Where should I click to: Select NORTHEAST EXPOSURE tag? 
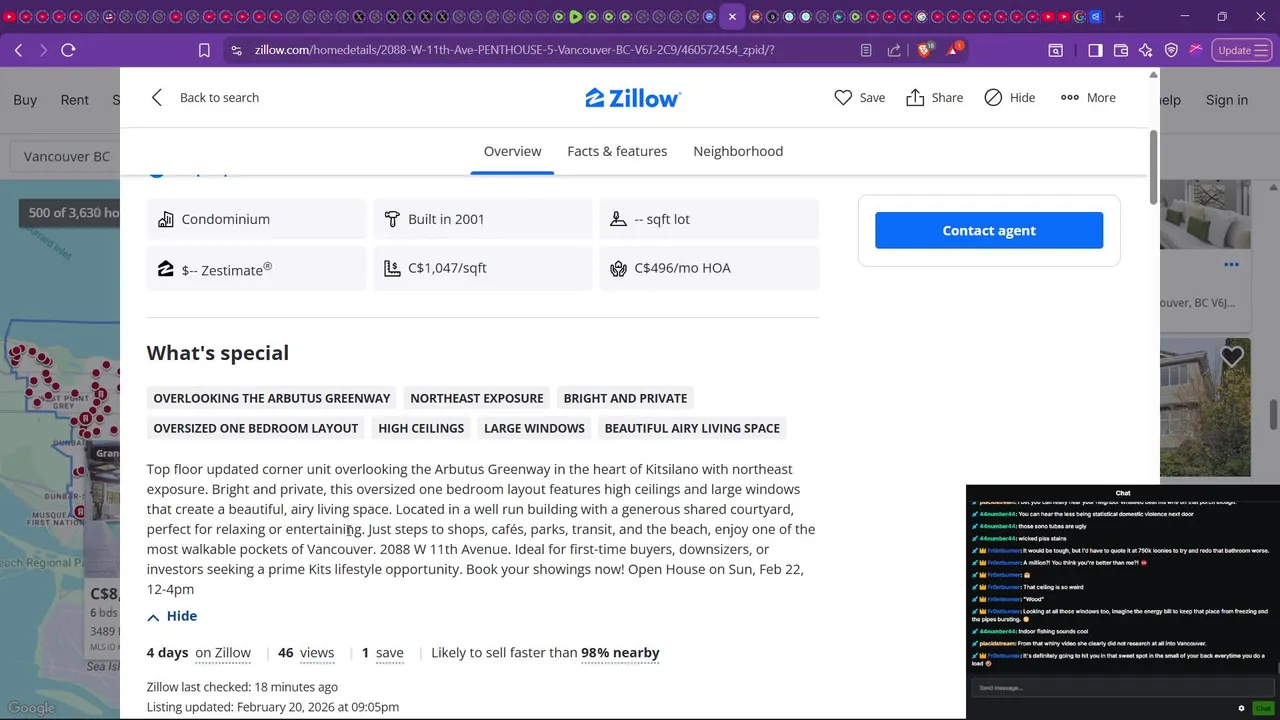[x=477, y=398]
